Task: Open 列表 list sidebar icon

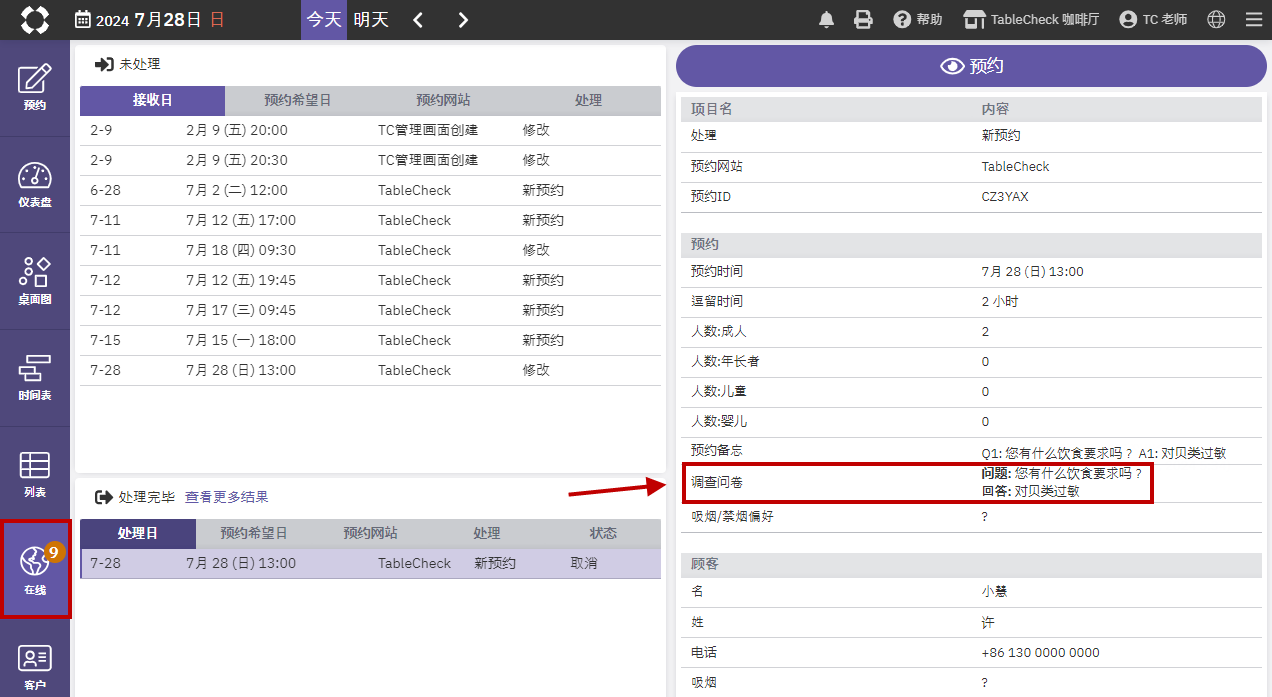Action: (x=35, y=475)
